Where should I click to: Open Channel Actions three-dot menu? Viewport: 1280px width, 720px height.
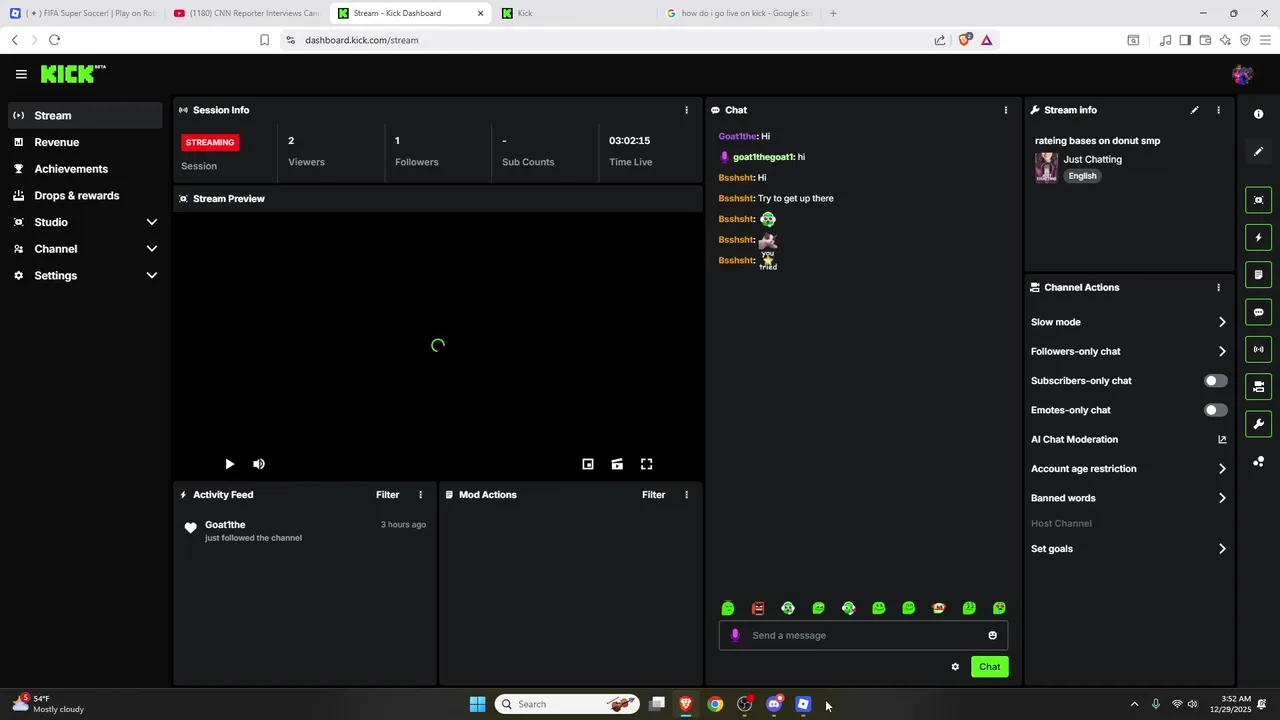click(1218, 287)
